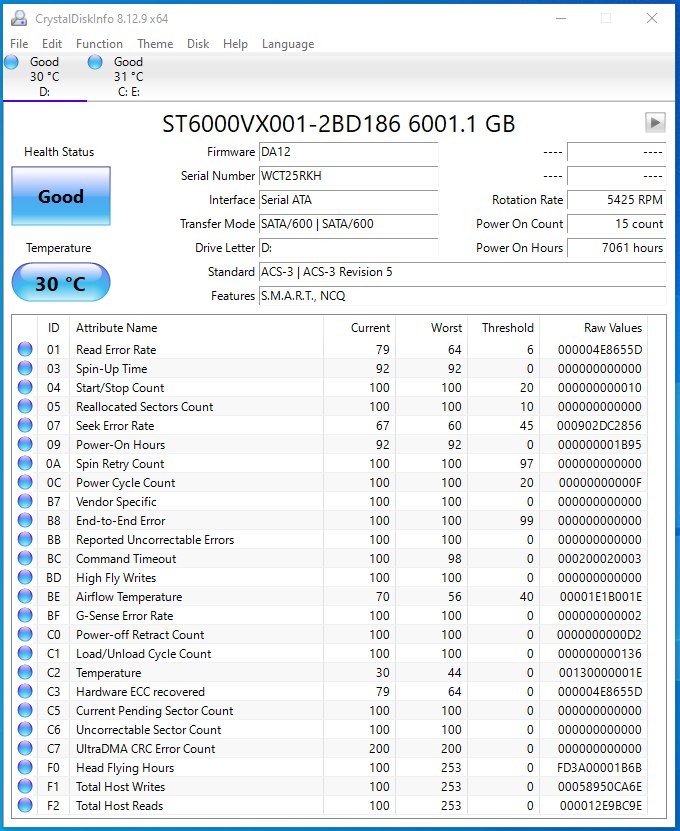Click raw value FD3A00001B6B
680x831 pixels.
pos(599,767)
